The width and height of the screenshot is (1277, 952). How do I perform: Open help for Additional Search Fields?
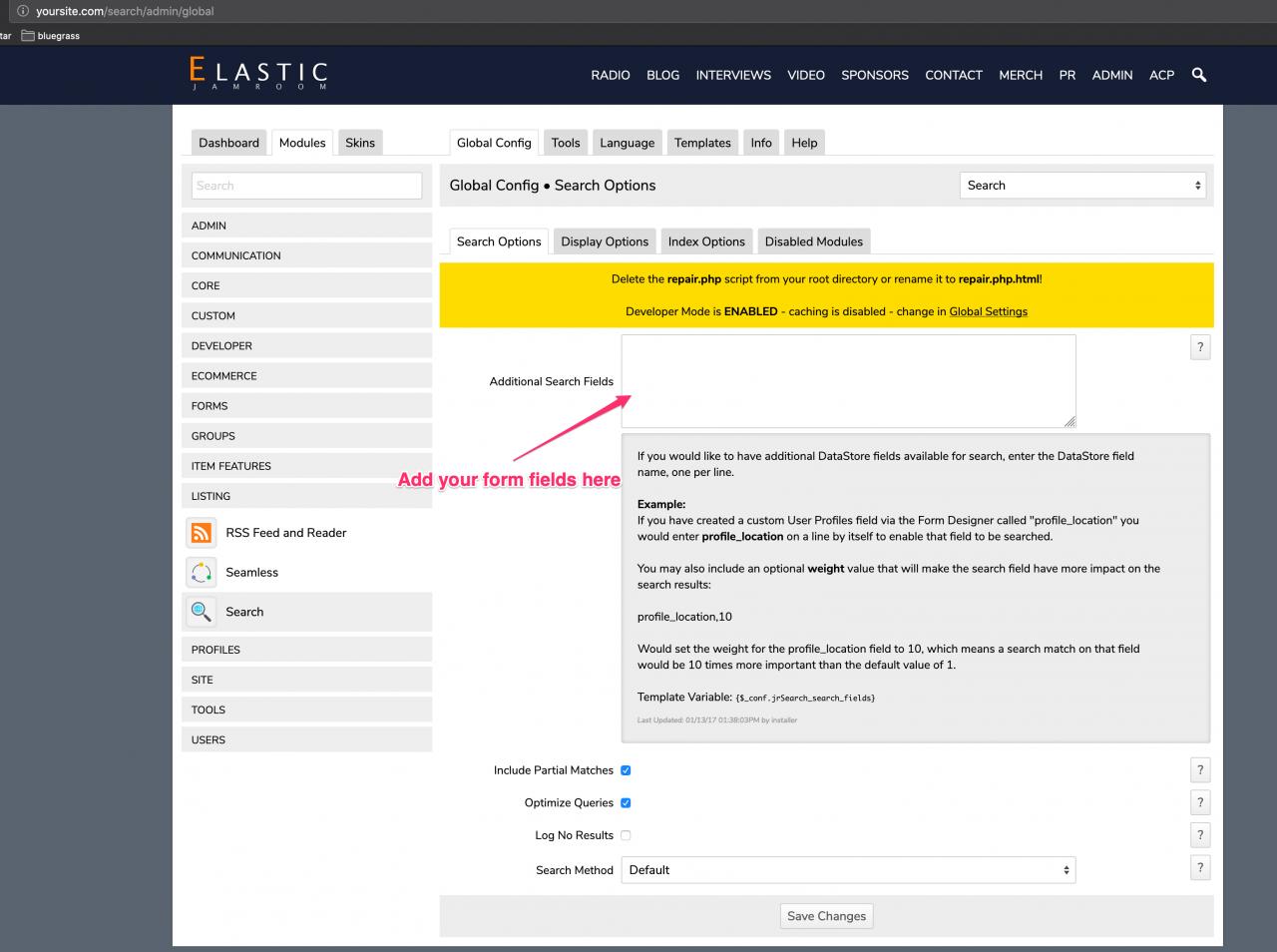coord(1200,347)
